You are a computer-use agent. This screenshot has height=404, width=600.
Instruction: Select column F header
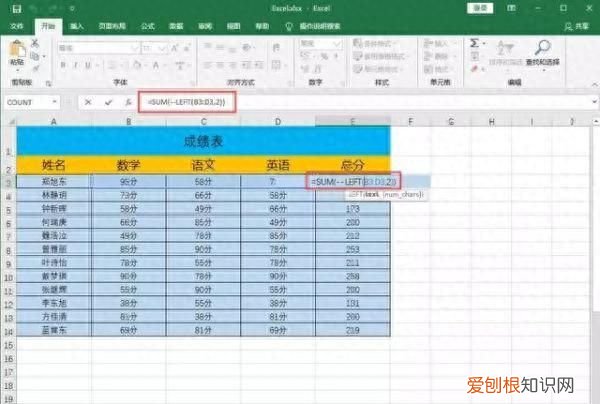coord(410,122)
